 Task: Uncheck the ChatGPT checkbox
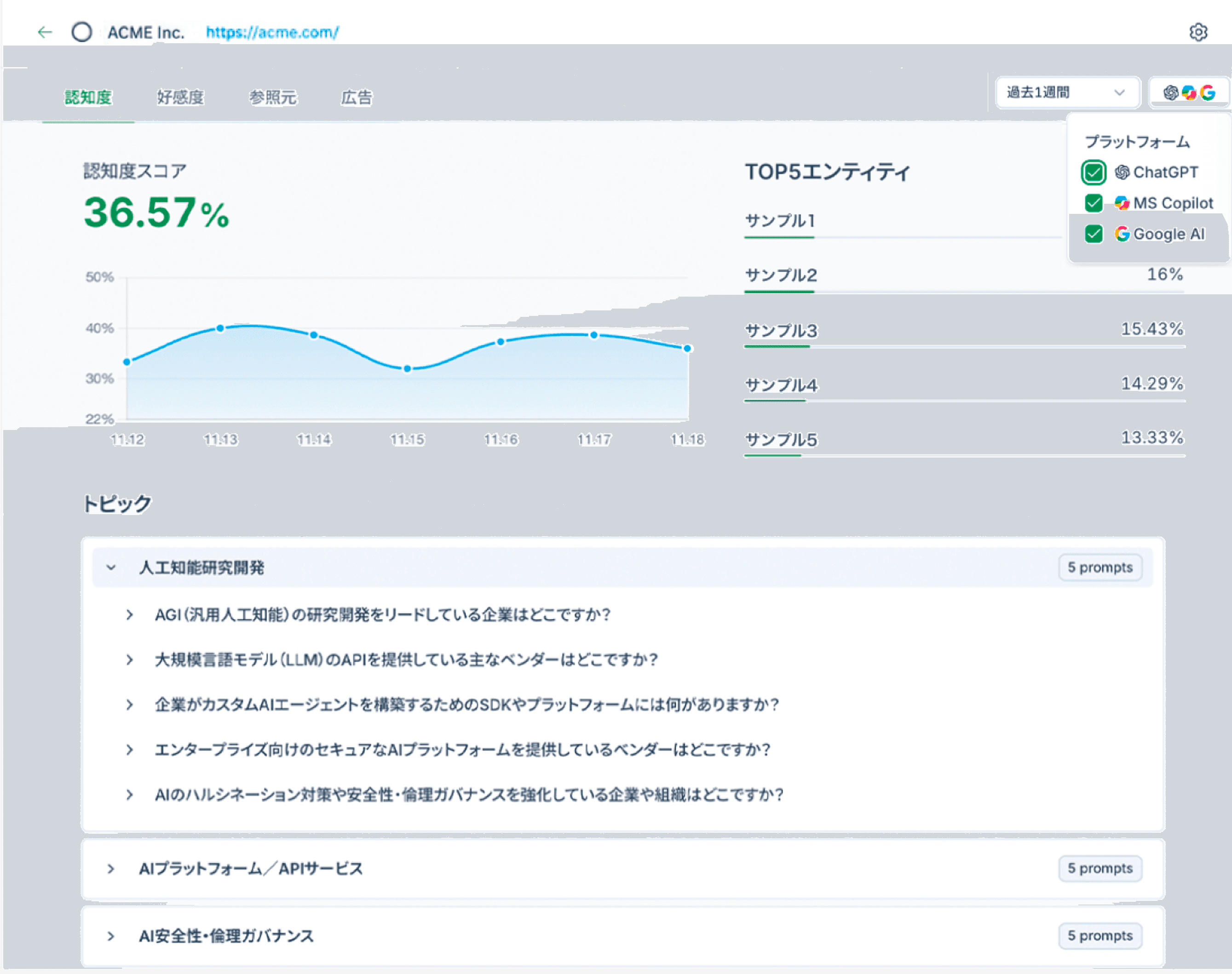coord(1094,172)
